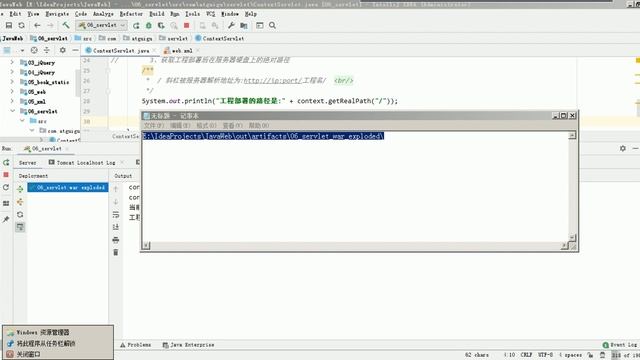Click the rerun icon in the top toolbar
Image resolution: width=640 pixels, height=360 pixels.
[x=136, y=25]
